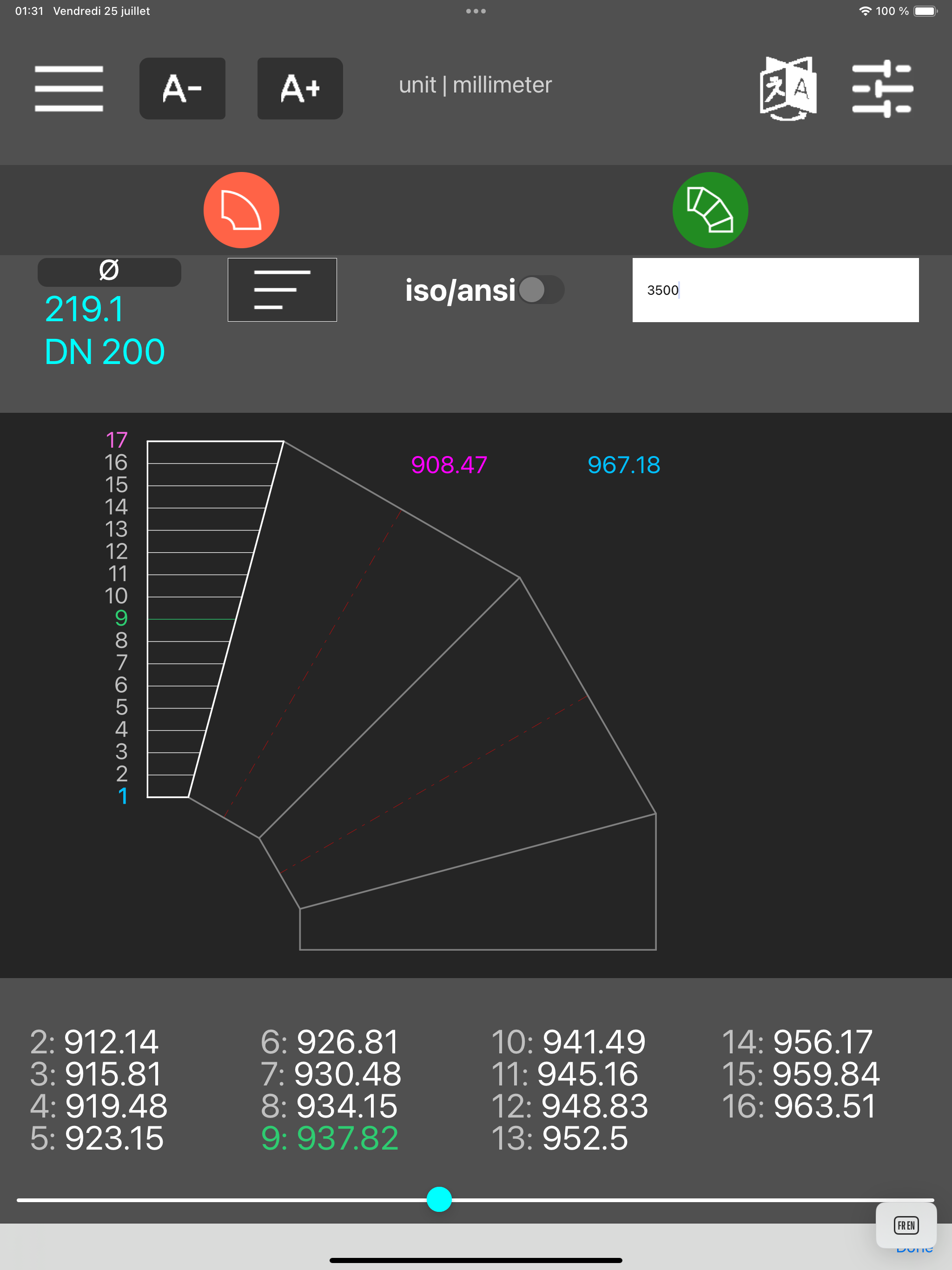Select measurement 2: 912.14
The width and height of the screenshot is (952, 1270).
point(94,1041)
